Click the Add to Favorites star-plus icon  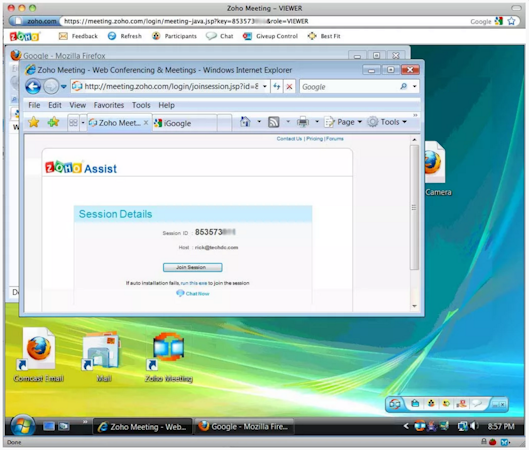[x=53, y=122]
